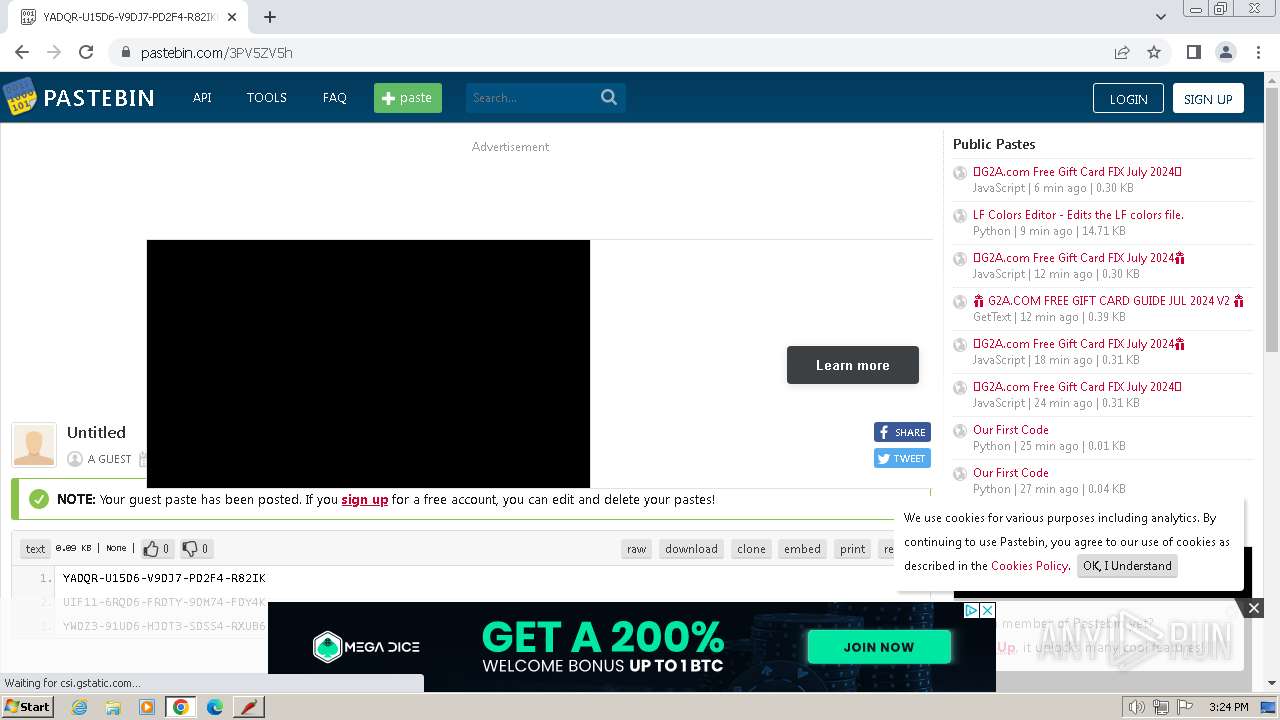The image size is (1280, 720).
Task: Open the Cookies Policy link
Action: click(x=1029, y=565)
